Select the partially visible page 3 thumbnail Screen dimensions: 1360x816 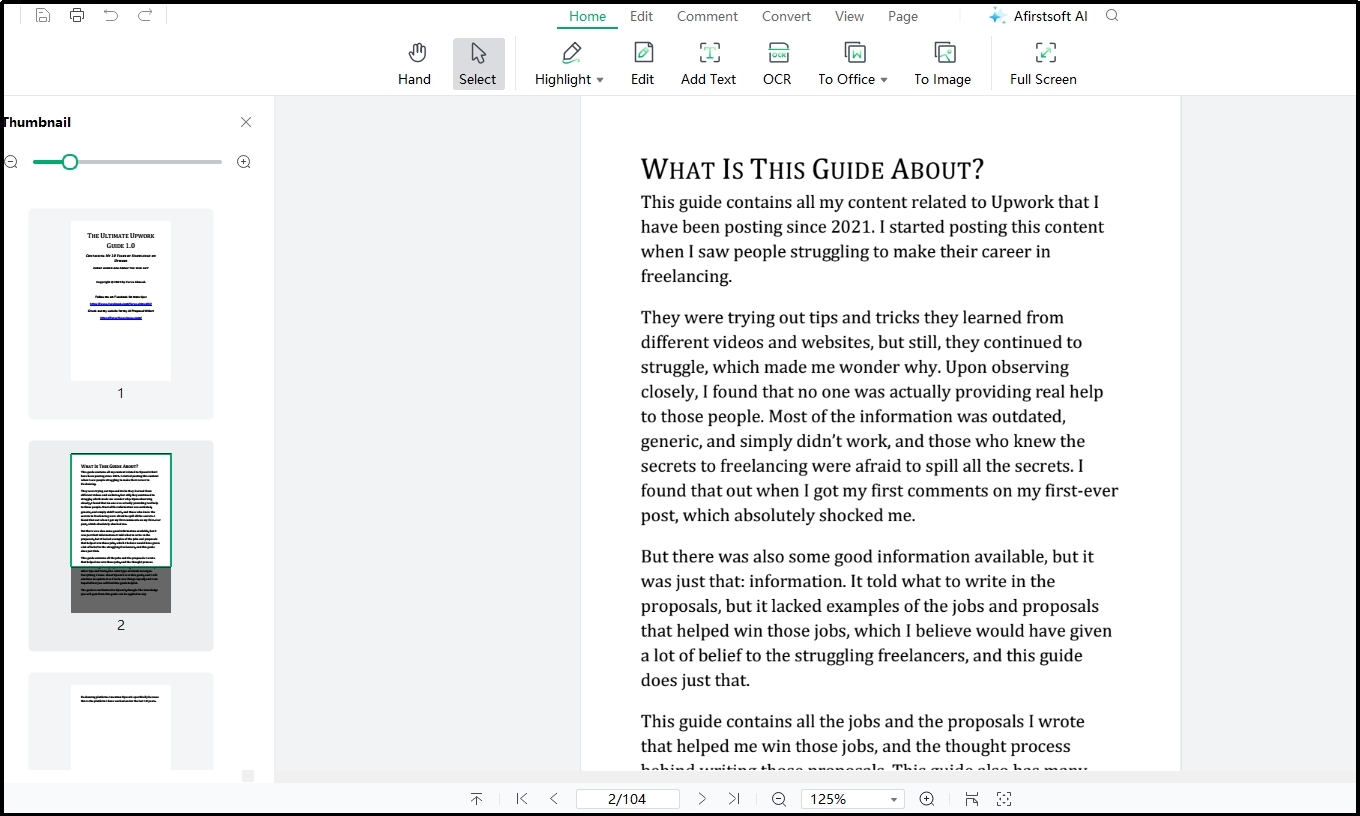(x=121, y=727)
